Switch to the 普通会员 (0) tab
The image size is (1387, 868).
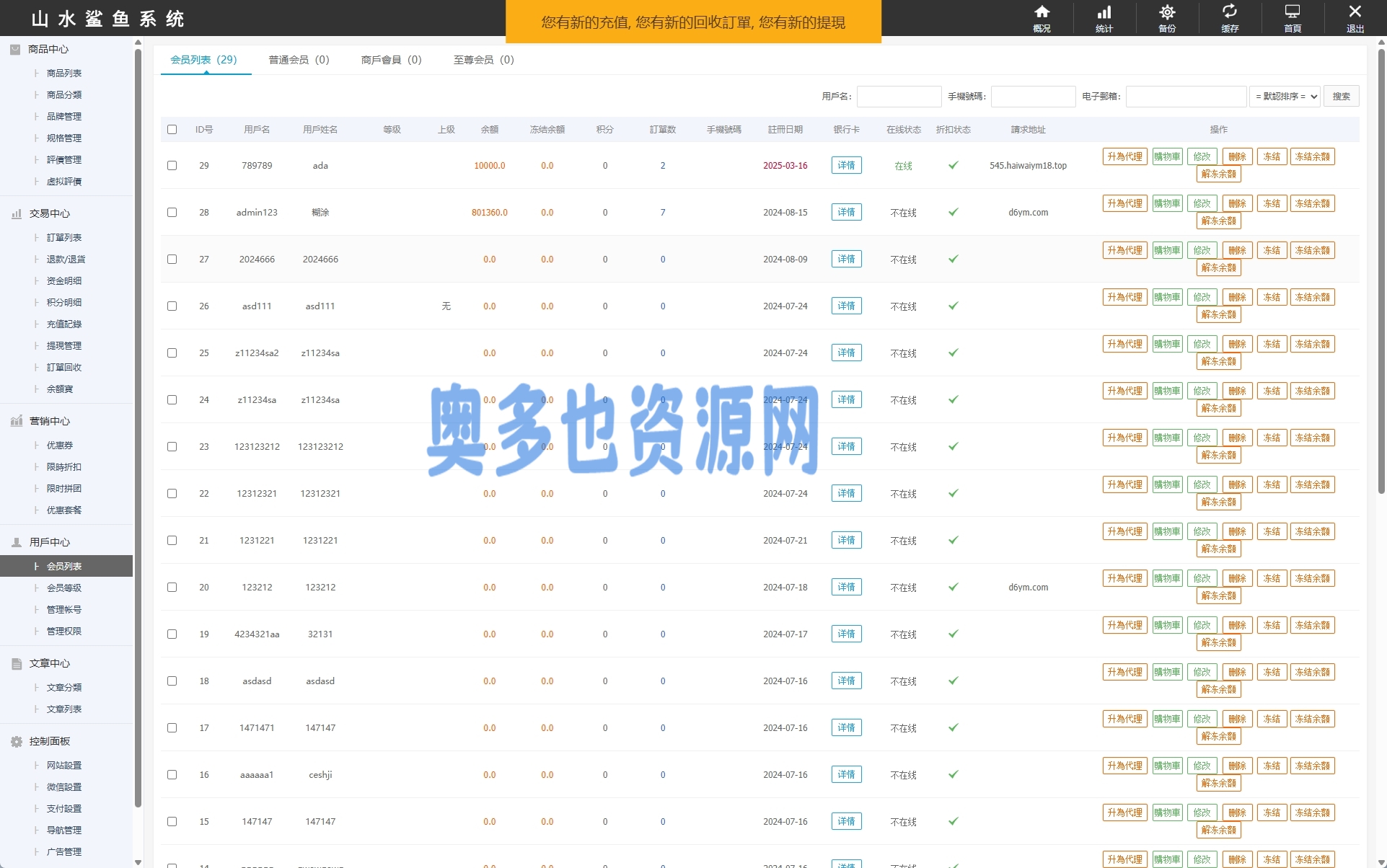pos(299,60)
